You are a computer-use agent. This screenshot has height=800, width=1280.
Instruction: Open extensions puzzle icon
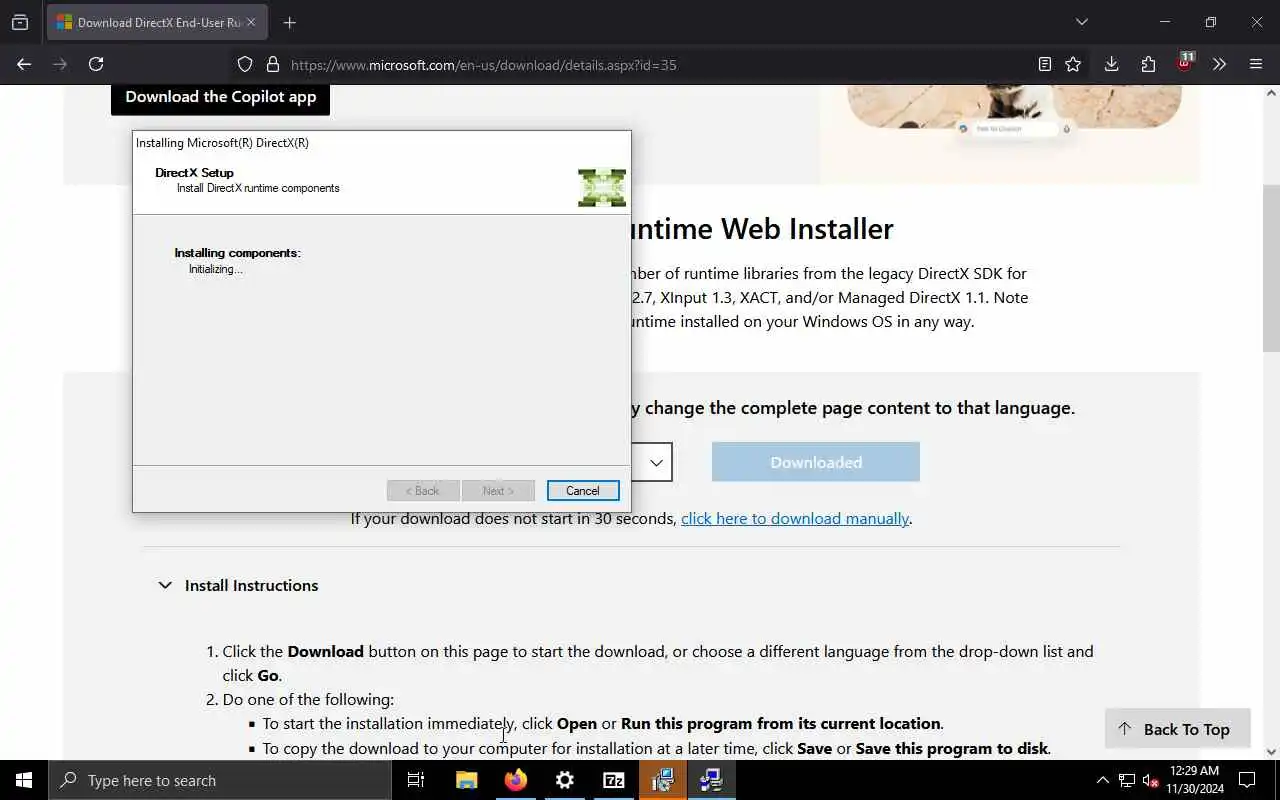click(x=1148, y=64)
